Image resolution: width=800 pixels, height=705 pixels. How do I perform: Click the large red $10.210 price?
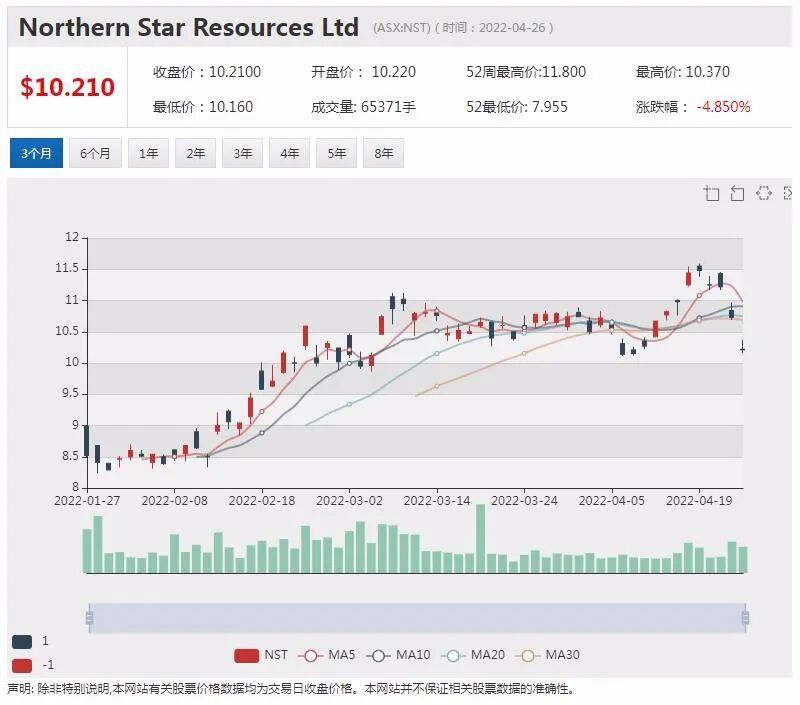click(67, 87)
